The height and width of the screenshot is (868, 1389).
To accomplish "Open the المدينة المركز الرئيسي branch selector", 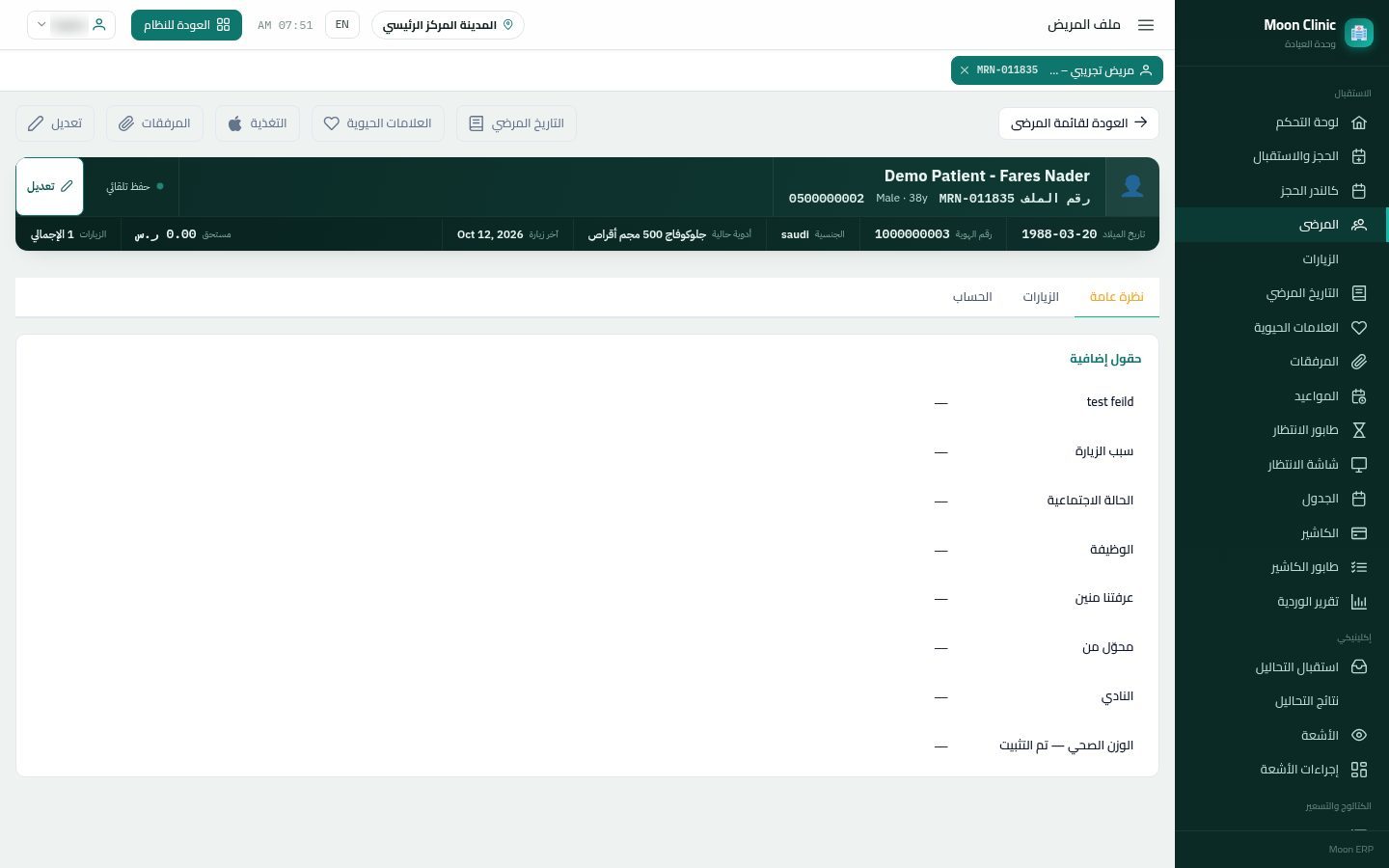I will coord(448,25).
